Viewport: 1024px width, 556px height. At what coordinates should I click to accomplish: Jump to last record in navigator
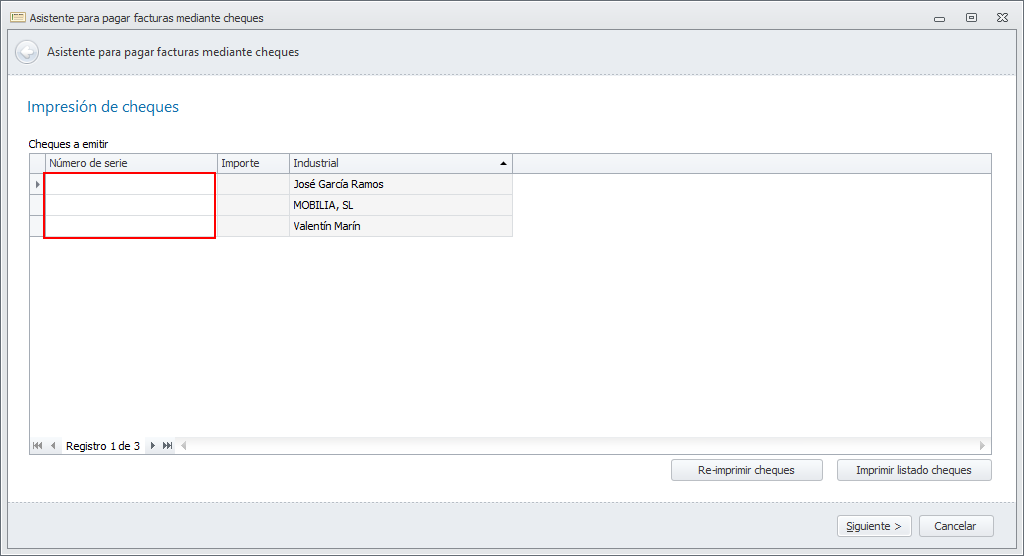[x=168, y=446]
